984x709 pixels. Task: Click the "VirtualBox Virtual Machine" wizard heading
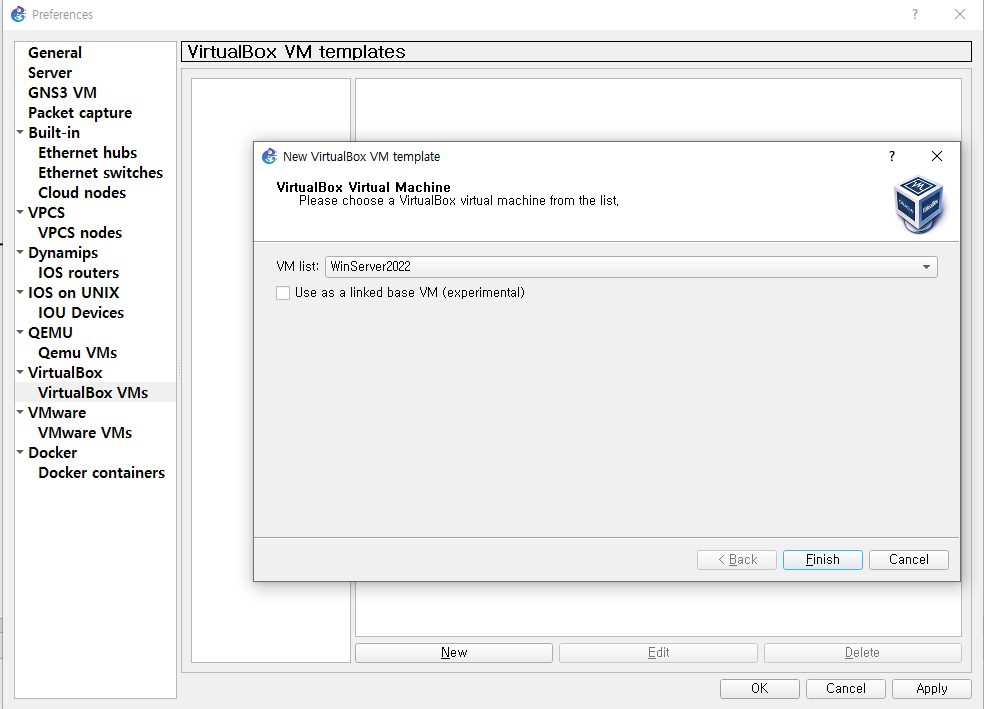coord(363,187)
